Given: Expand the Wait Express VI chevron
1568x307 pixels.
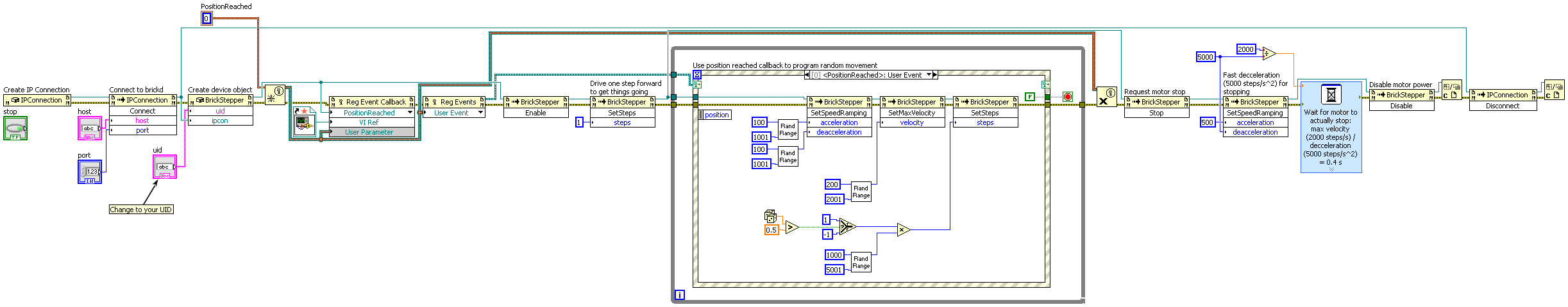Looking at the screenshot, I should coord(1331,170).
